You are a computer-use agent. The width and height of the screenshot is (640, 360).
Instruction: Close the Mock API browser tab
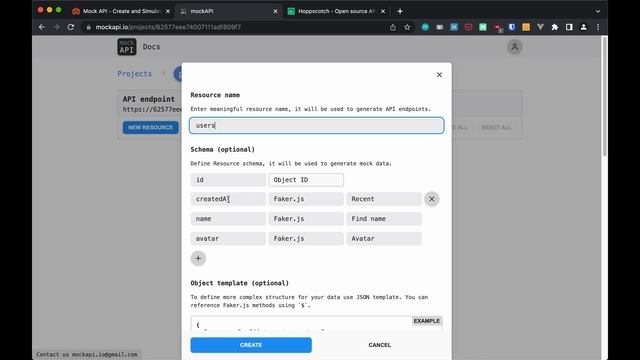coord(167,11)
